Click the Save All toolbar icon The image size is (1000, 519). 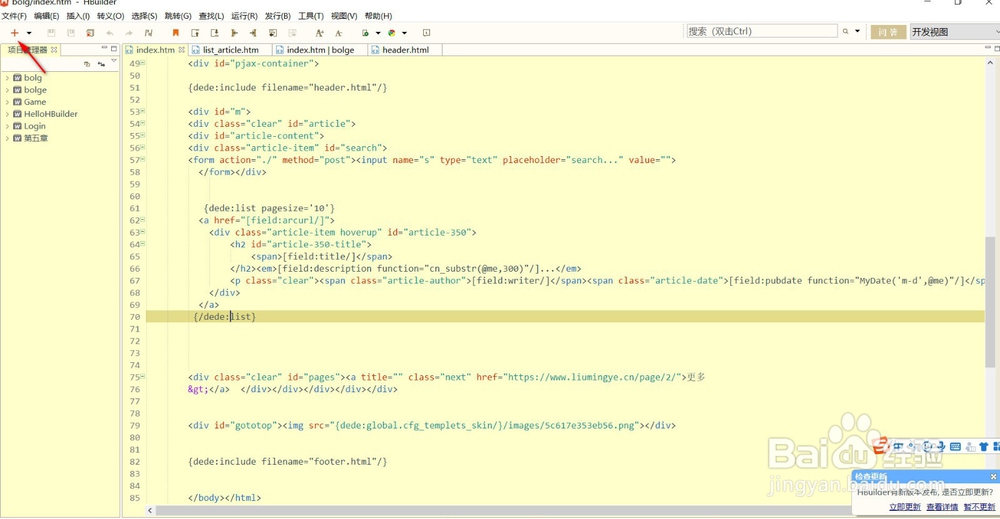pos(71,33)
